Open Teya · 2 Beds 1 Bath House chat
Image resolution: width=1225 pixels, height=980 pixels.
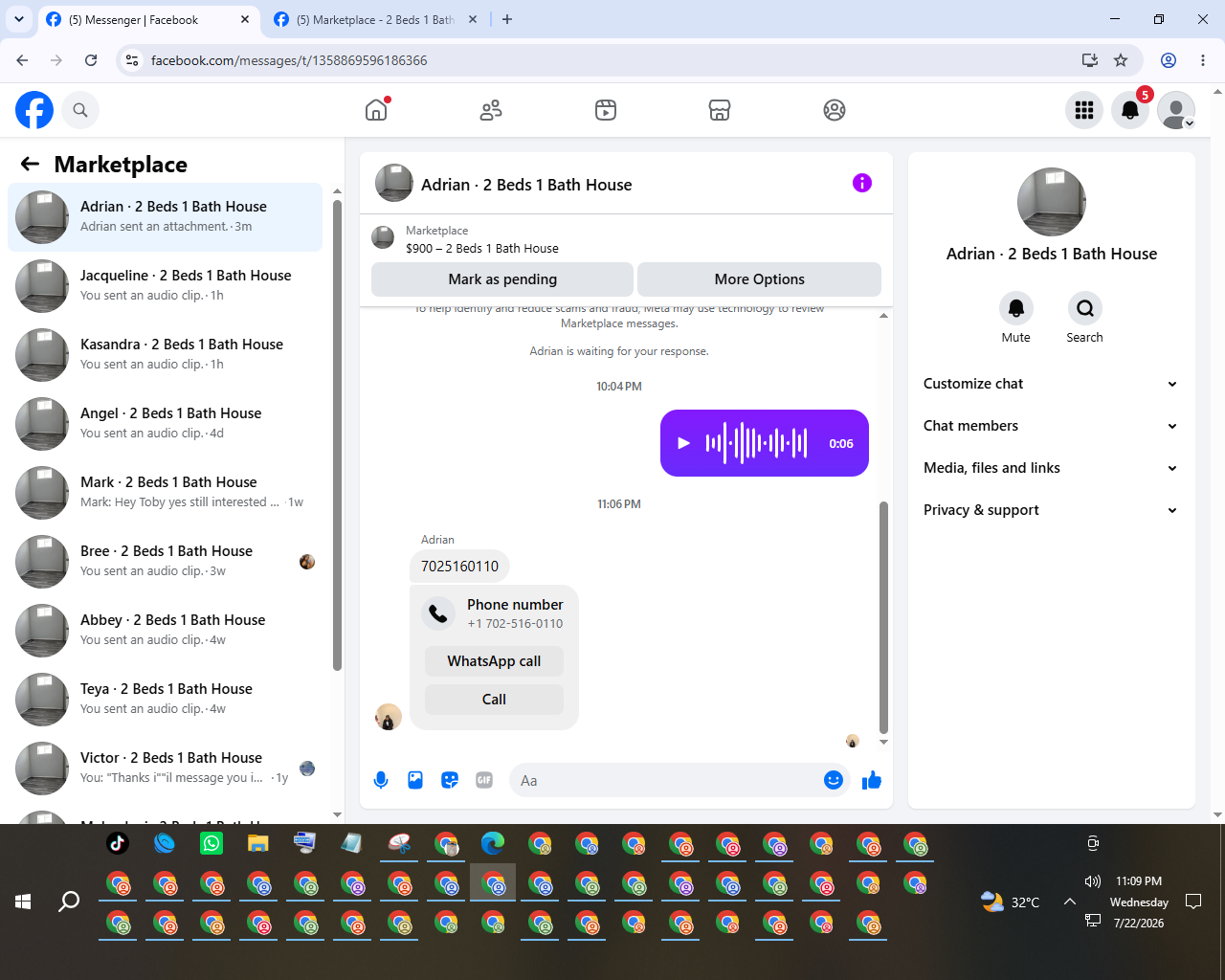click(166, 699)
